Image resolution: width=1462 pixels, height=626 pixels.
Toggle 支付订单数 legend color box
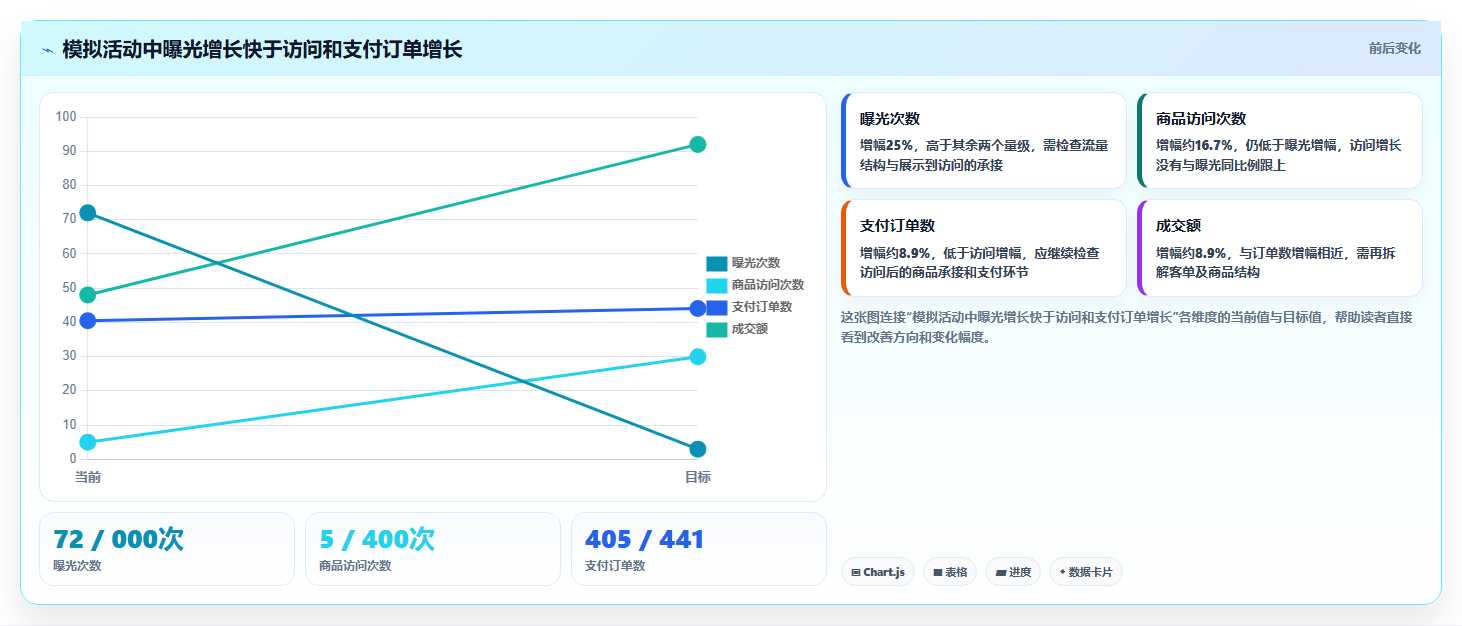point(717,307)
